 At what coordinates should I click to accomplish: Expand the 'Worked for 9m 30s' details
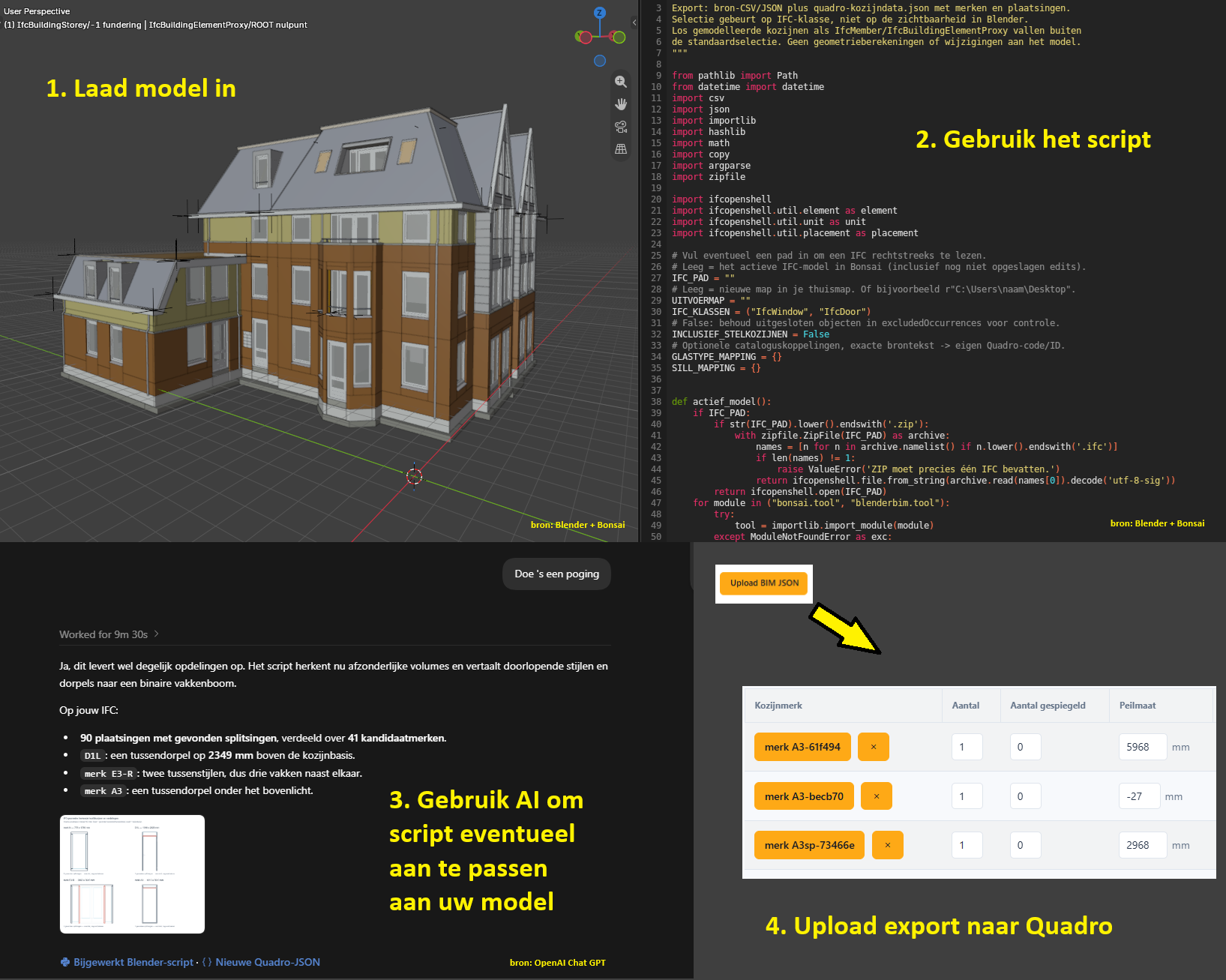point(109,634)
